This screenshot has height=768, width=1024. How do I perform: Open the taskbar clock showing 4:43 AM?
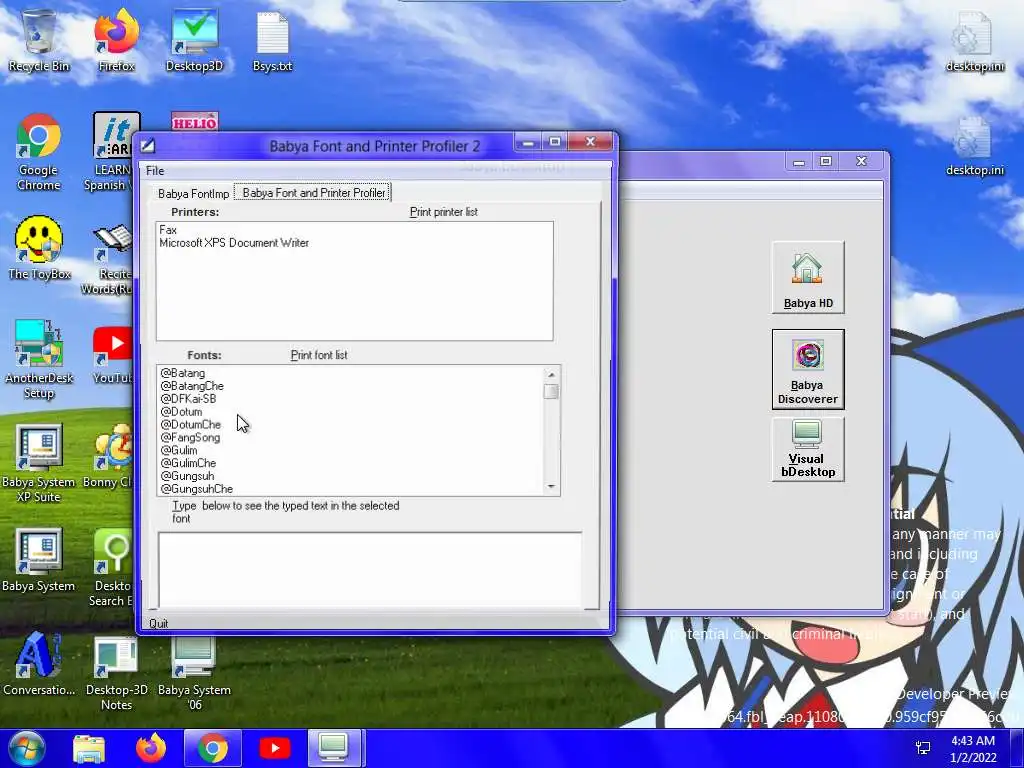click(973, 749)
